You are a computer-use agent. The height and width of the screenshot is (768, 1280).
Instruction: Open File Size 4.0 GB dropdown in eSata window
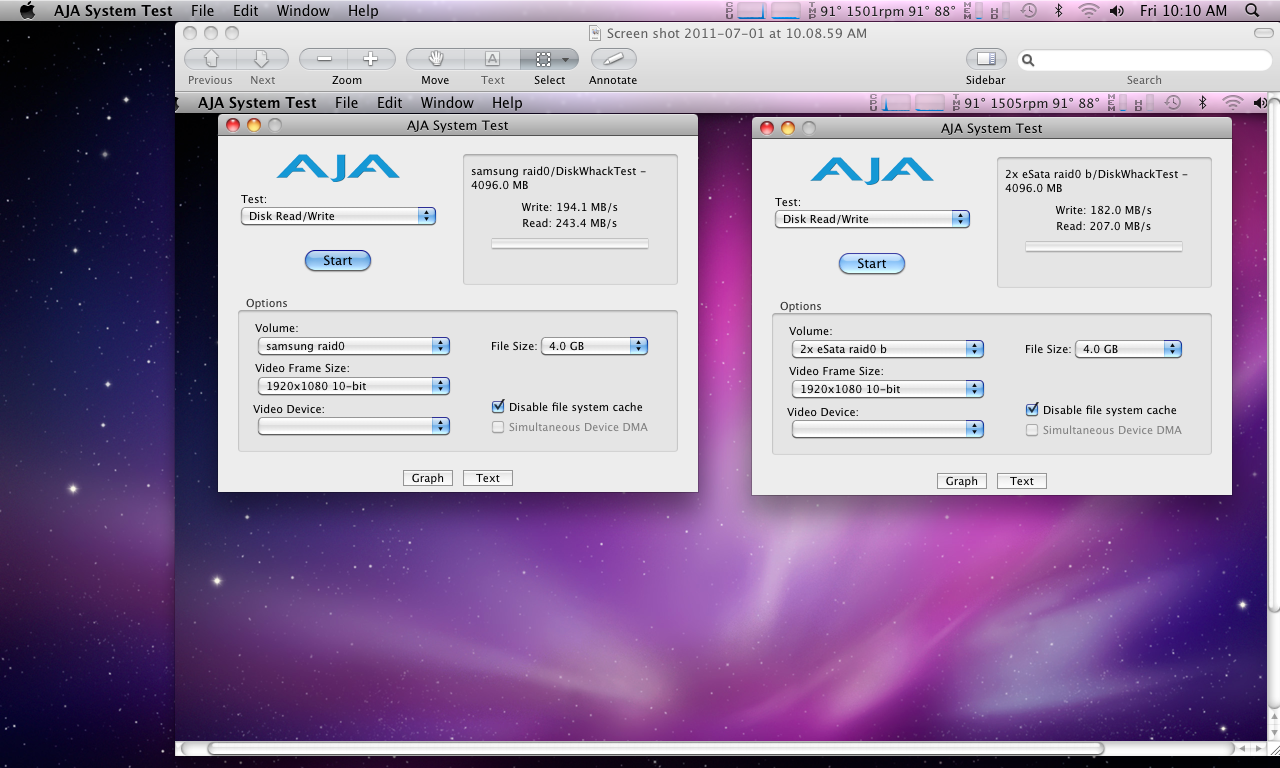[x=1129, y=349]
